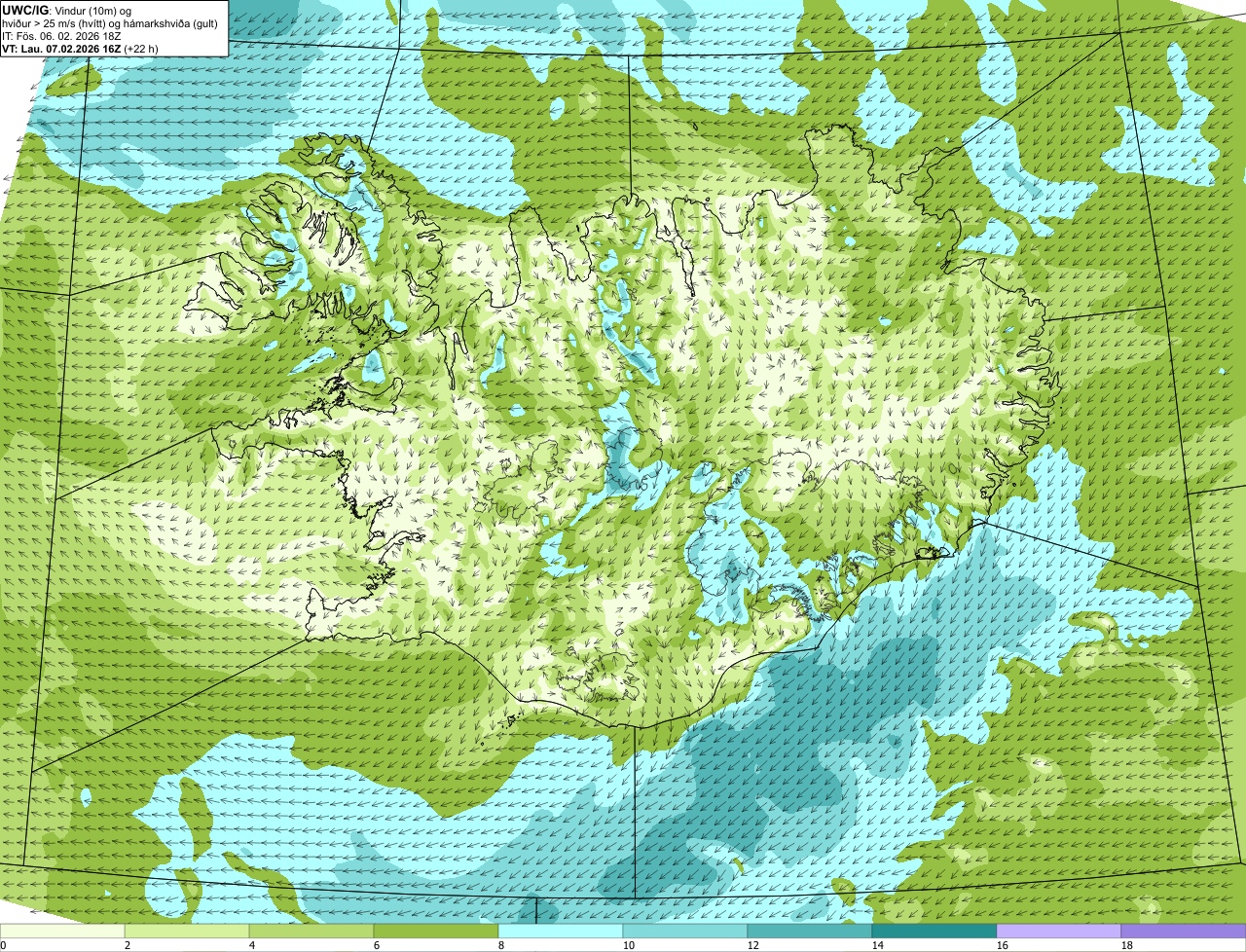Click the scale label '10'
The width and height of the screenshot is (1246, 952).
pyautogui.click(x=629, y=945)
